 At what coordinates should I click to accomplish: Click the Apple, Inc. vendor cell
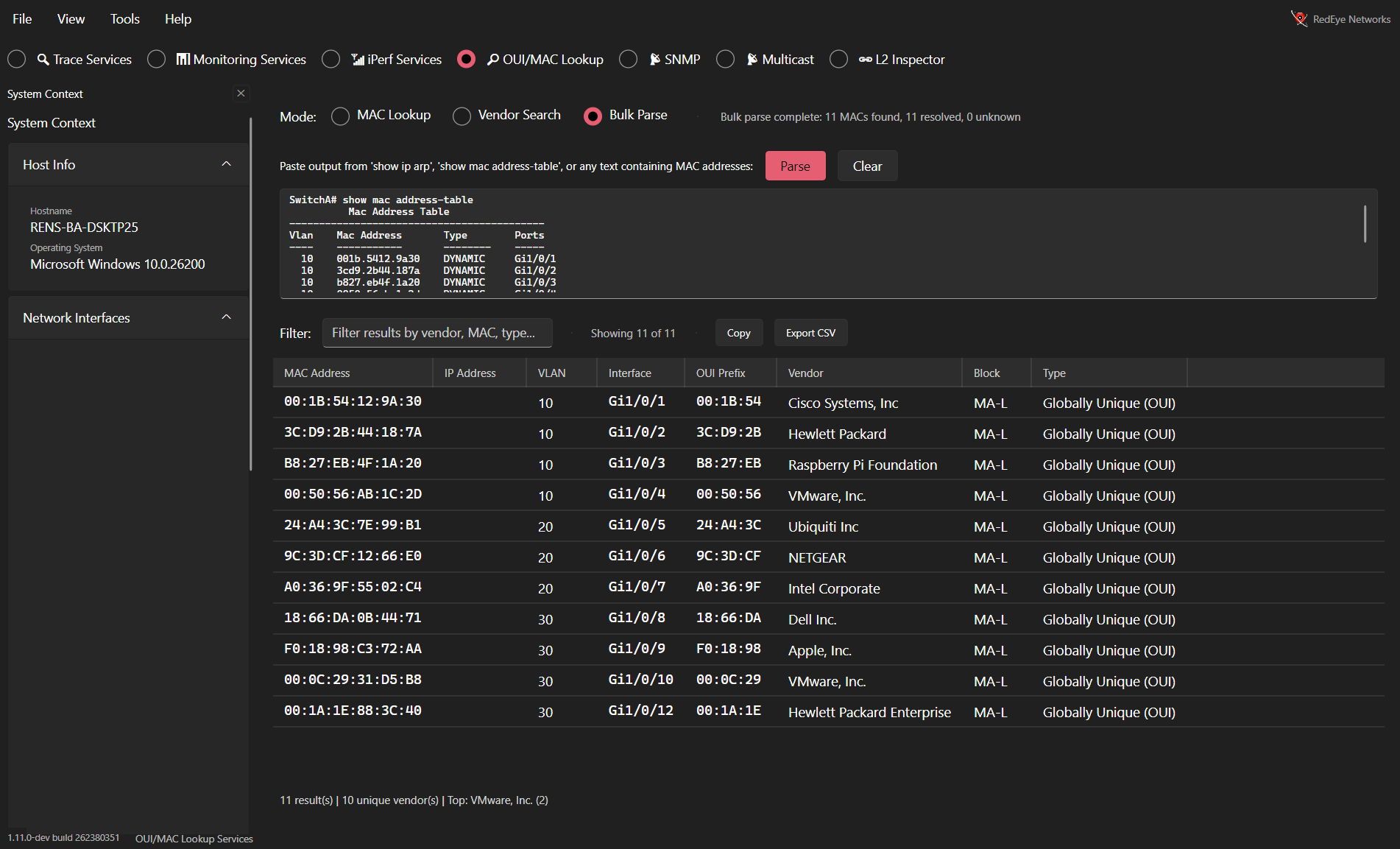pos(819,650)
